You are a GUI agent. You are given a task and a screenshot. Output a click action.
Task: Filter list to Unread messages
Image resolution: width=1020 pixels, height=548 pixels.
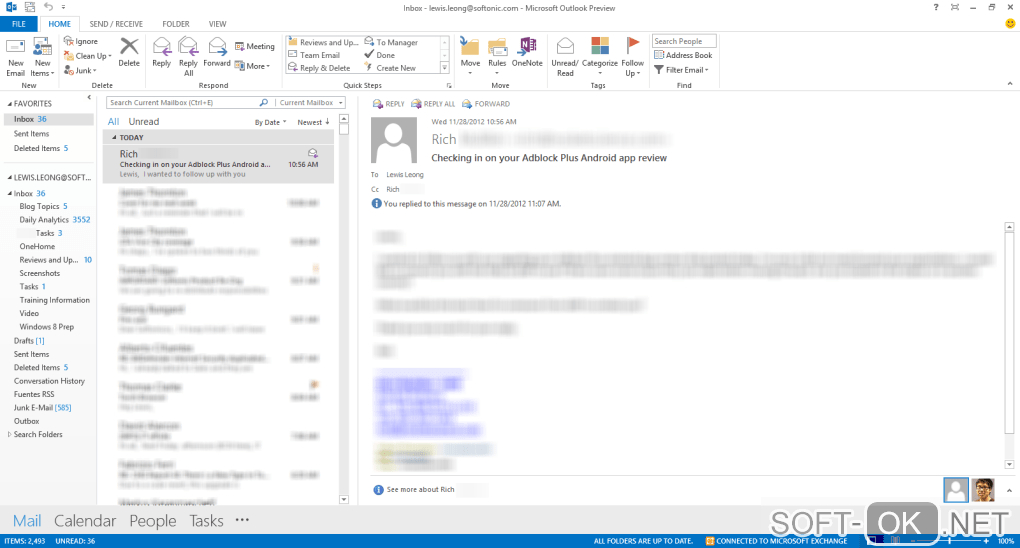click(x=144, y=122)
